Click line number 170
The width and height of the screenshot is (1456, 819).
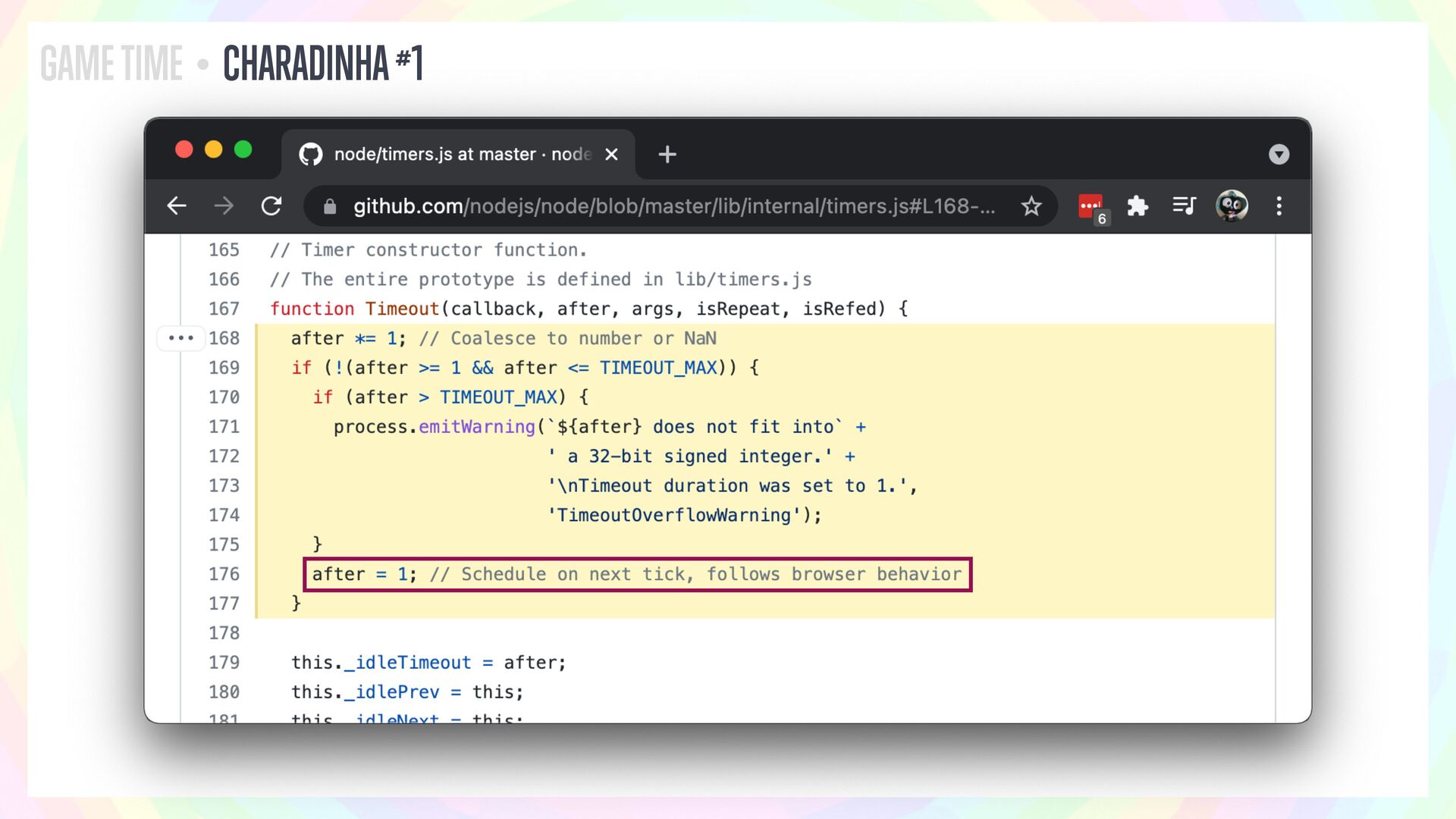pos(224,397)
